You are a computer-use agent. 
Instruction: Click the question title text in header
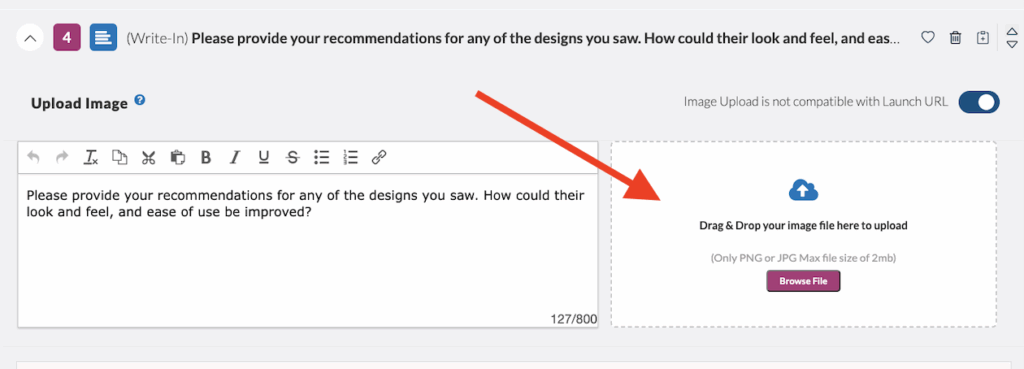pos(545,38)
